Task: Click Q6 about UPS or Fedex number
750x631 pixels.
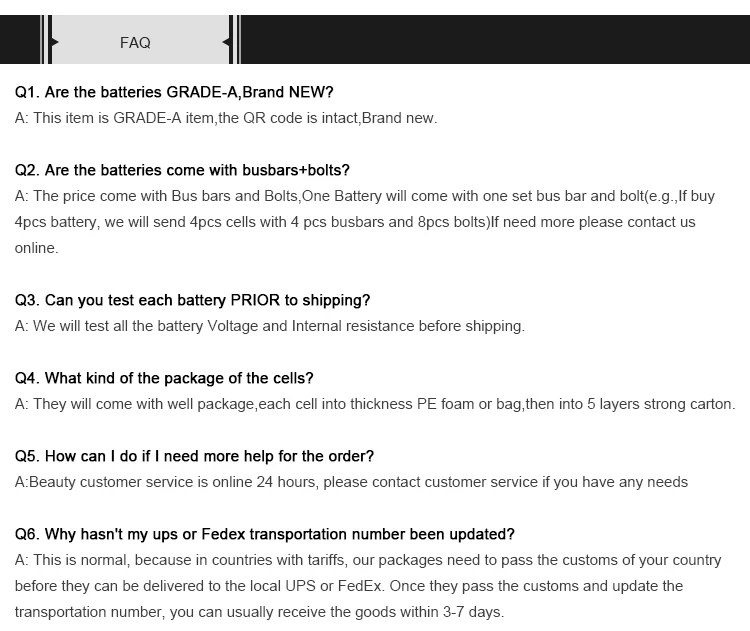Action: 264,534
